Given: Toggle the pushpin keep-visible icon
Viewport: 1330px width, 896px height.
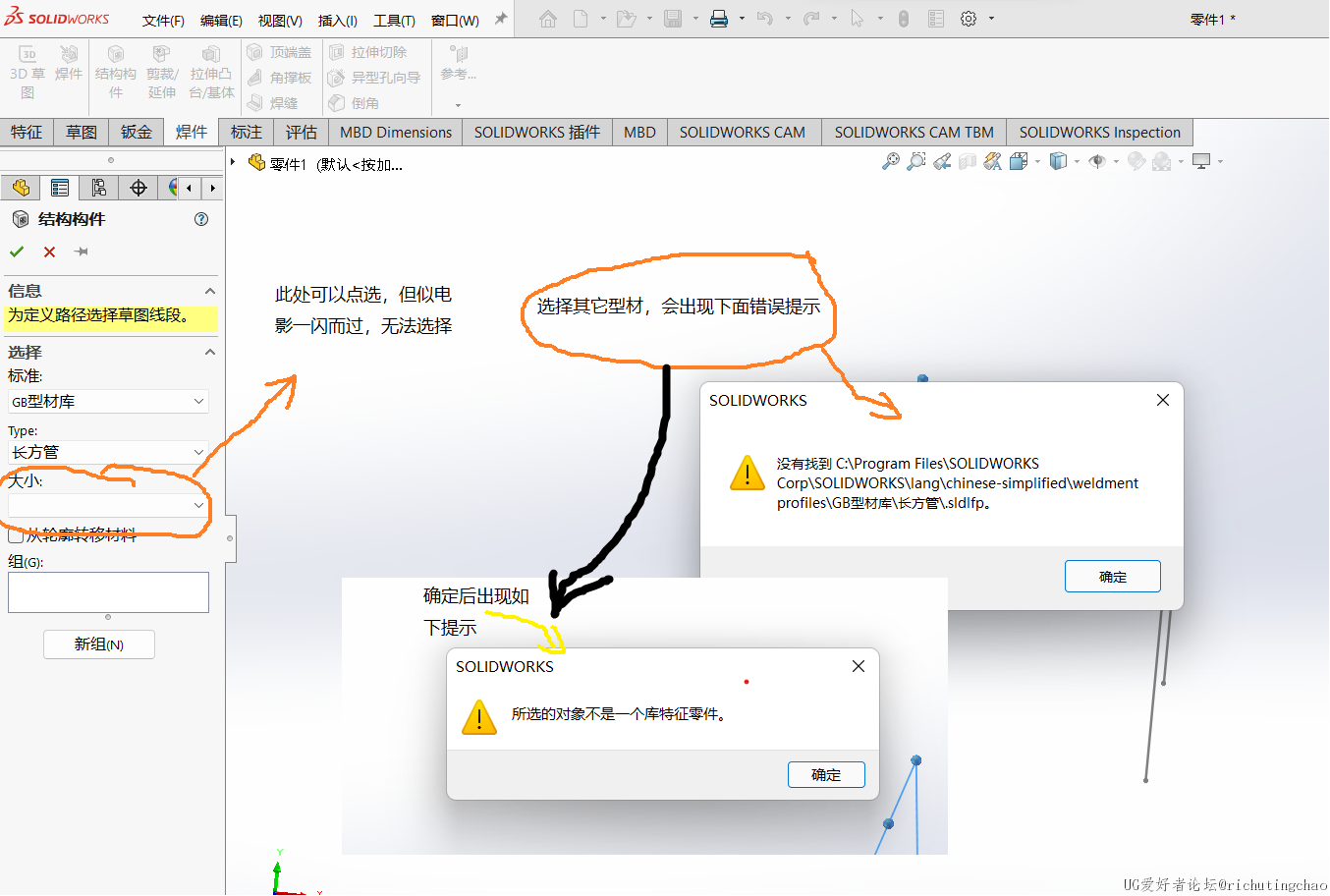Looking at the screenshot, I should click(x=82, y=252).
